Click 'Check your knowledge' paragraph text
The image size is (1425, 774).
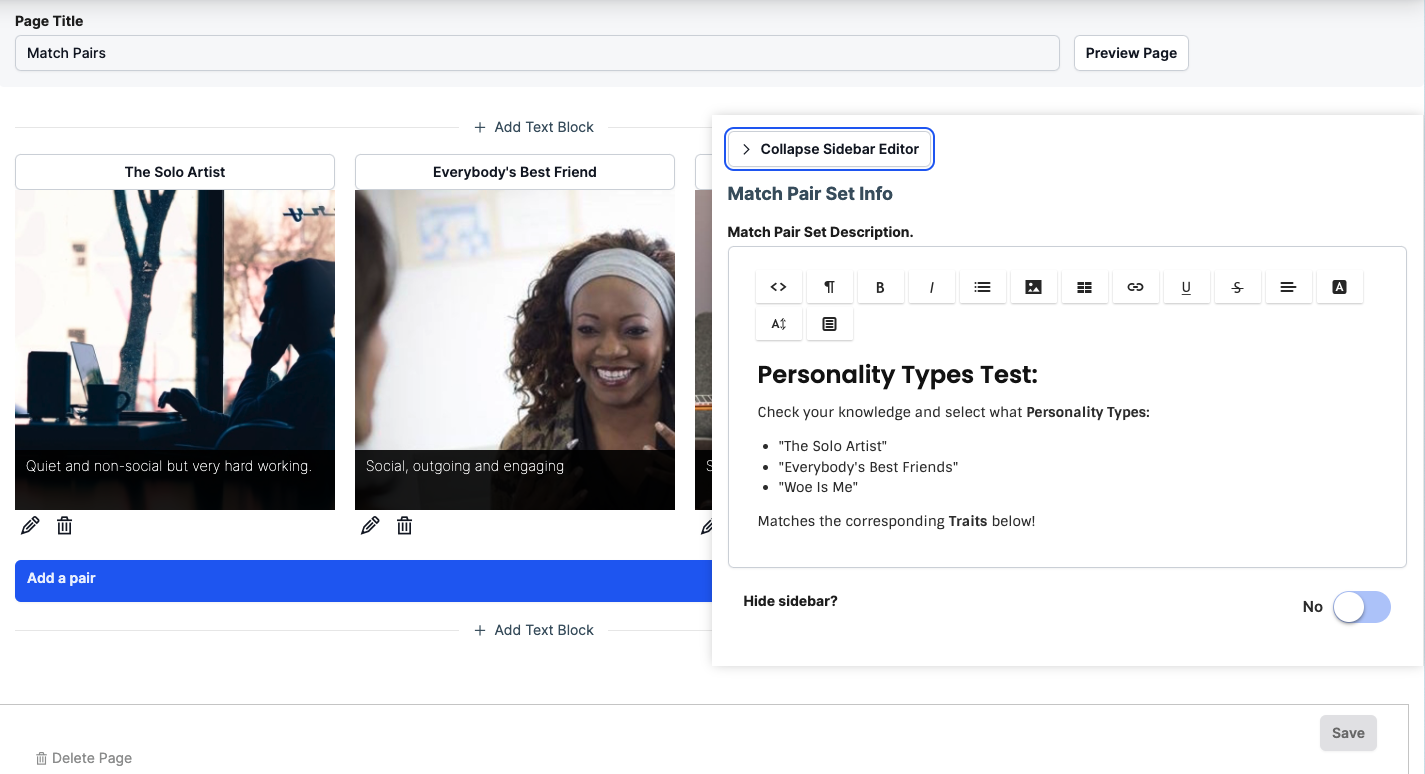[x=954, y=412]
